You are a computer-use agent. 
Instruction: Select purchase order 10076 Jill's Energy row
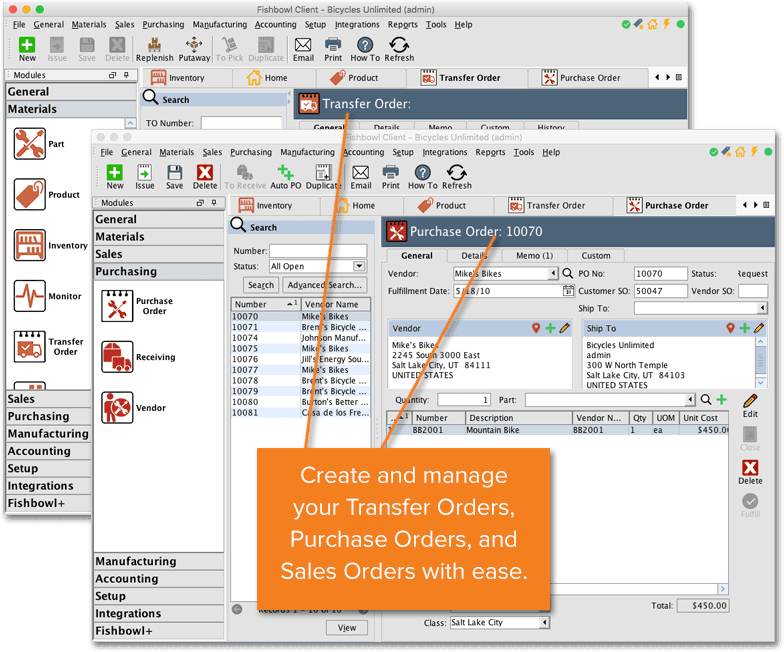click(x=300, y=359)
